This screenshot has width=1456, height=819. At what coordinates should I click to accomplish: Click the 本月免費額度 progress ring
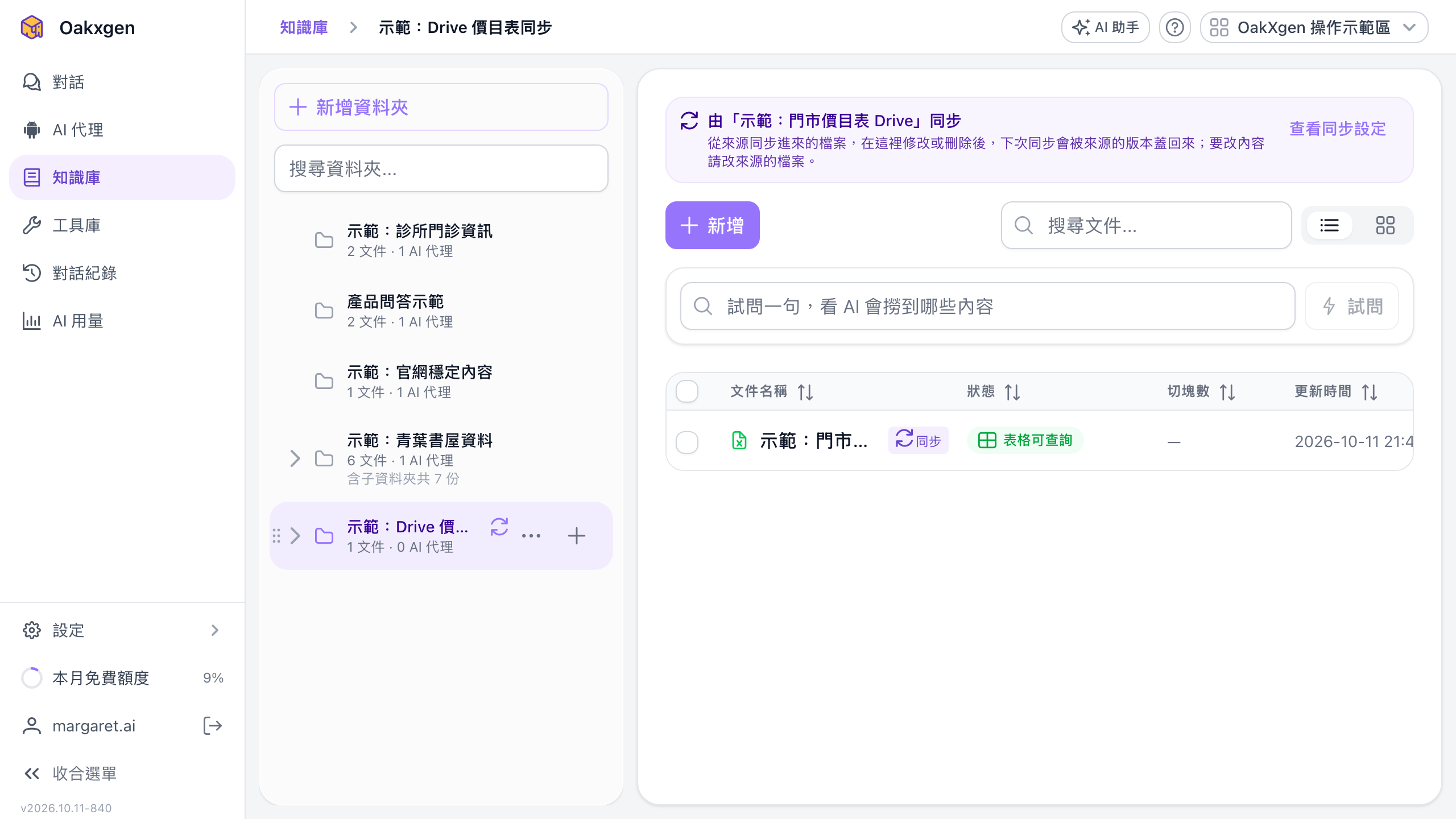click(x=32, y=678)
